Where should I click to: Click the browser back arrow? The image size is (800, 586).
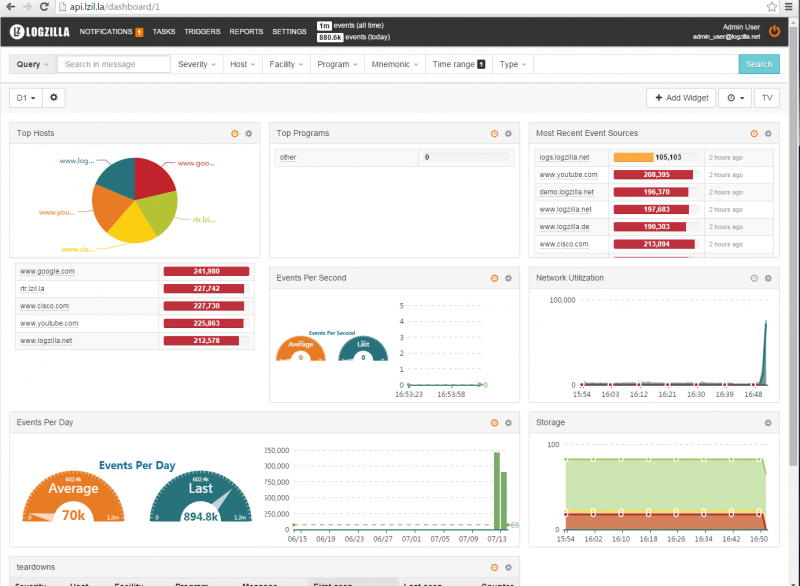10,7
